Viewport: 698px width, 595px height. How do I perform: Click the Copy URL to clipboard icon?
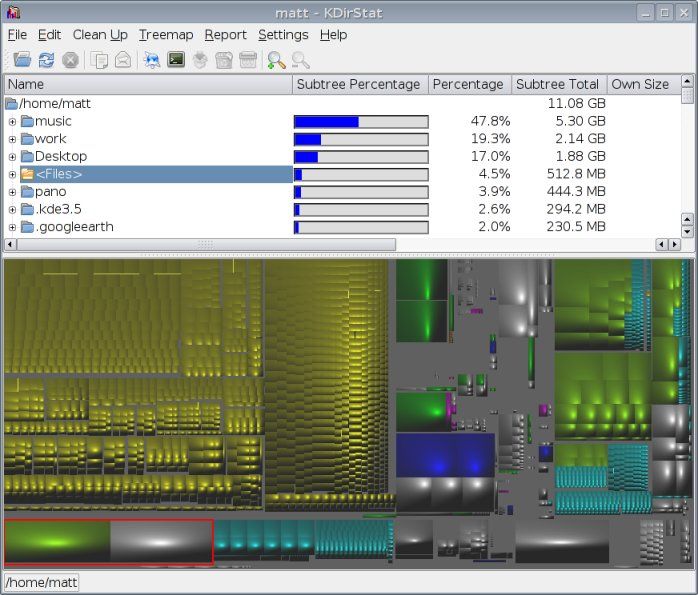(99, 60)
